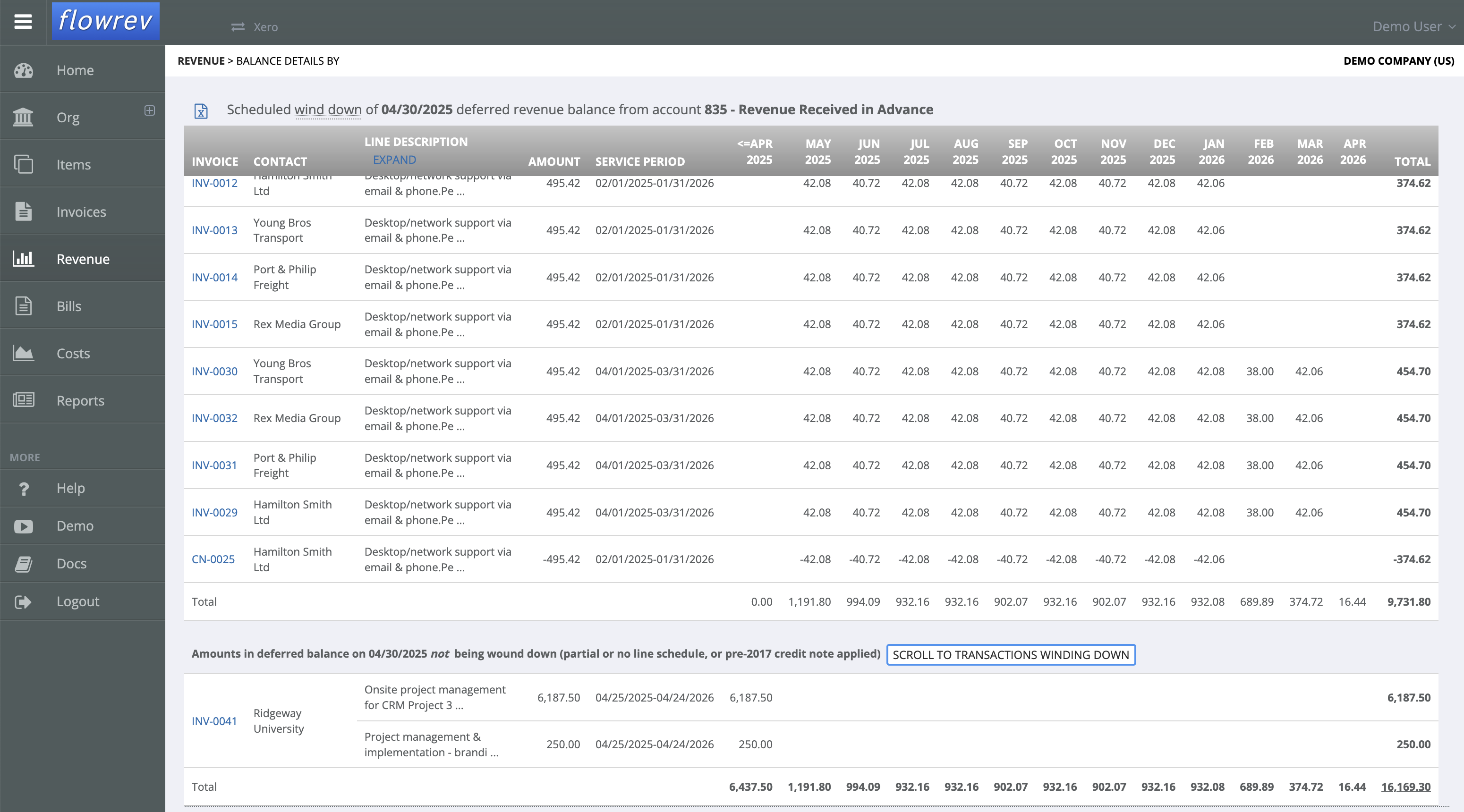The image size is (1464, 812).
Task: Click SCROLL TO TRANSACTIONS WINDING DOWN button
Action: (1011, 655)
